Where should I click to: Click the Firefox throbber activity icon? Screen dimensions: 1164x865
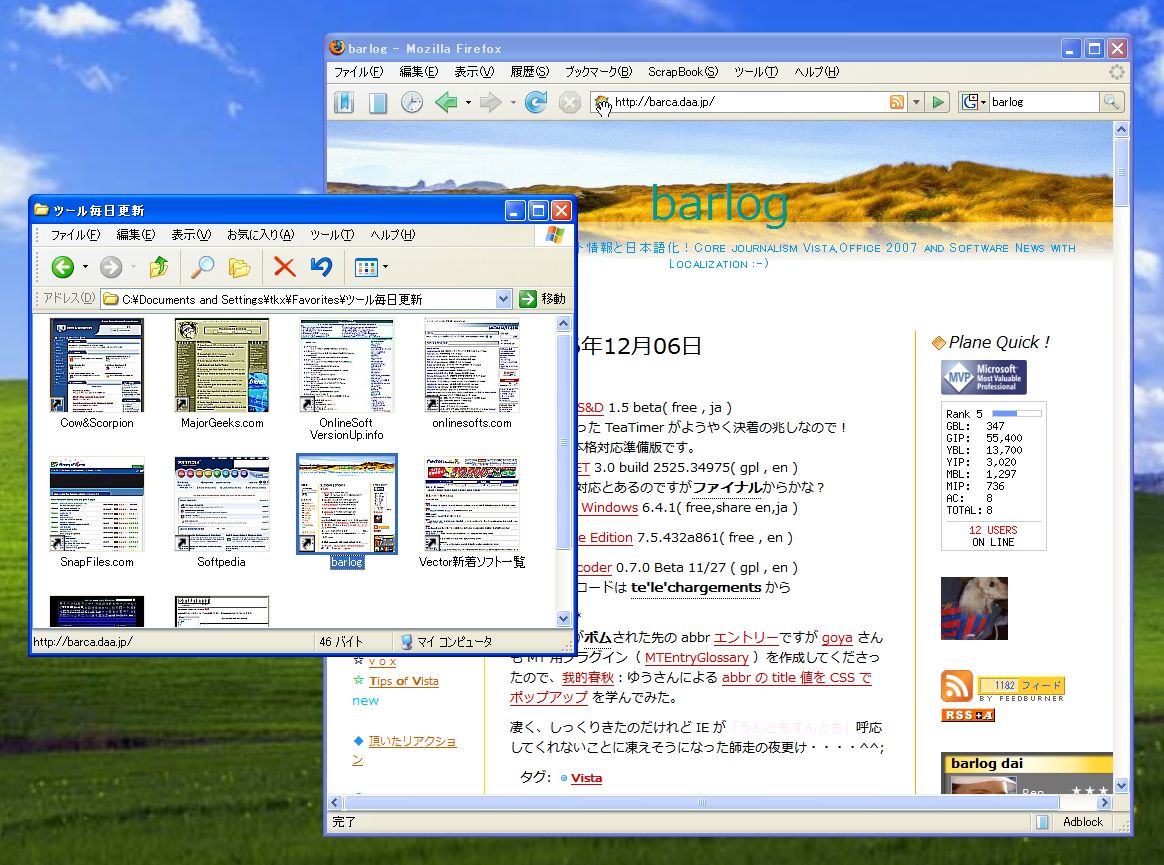point(1116,72)
